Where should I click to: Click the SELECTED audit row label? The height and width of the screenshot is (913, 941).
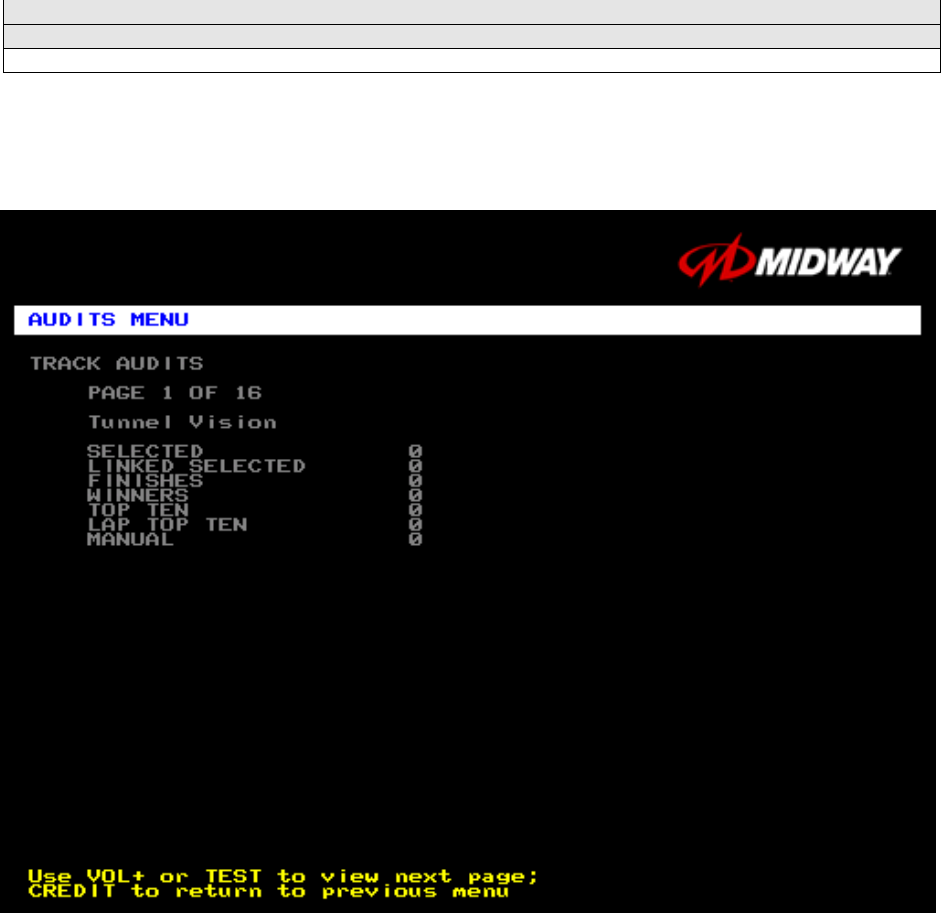pyautogui.click(x=145, y=451)
